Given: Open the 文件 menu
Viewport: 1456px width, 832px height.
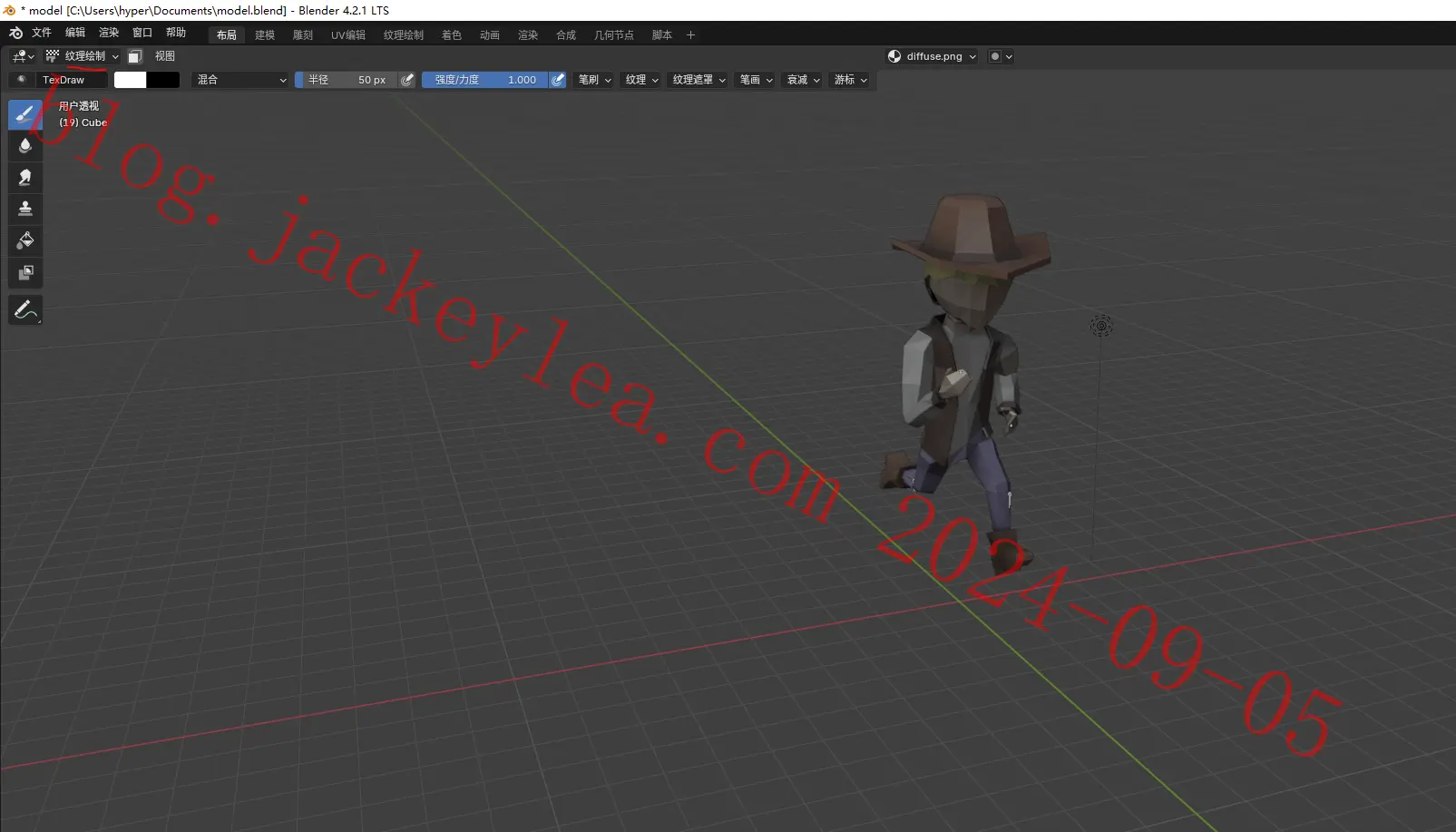Looking at the screenshot, I should coord(42,33).
